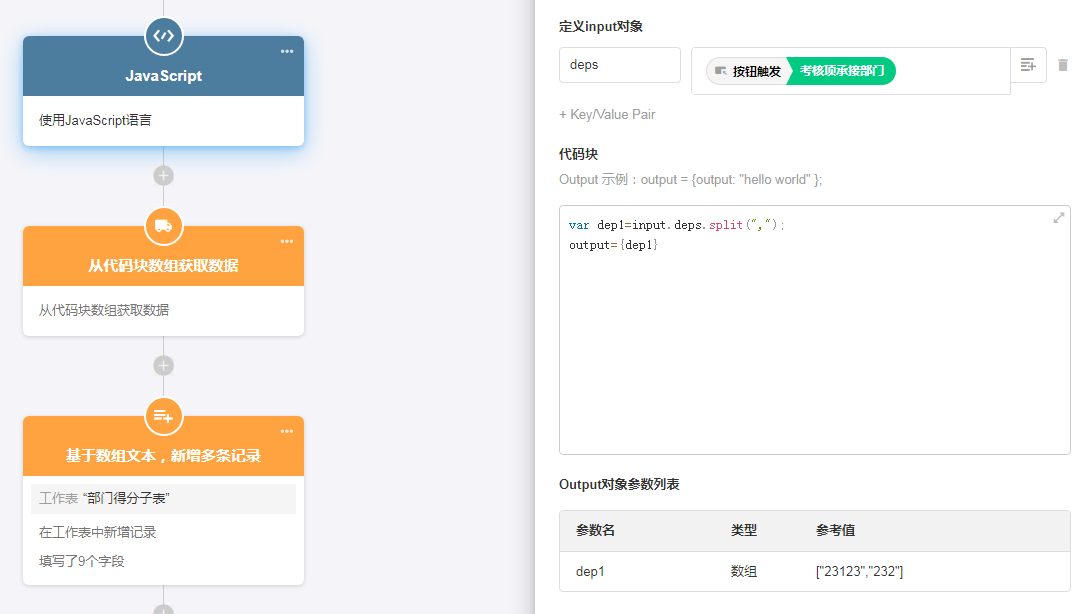
Task: Open more options on 基于数组文本 node
Action: 287,431
